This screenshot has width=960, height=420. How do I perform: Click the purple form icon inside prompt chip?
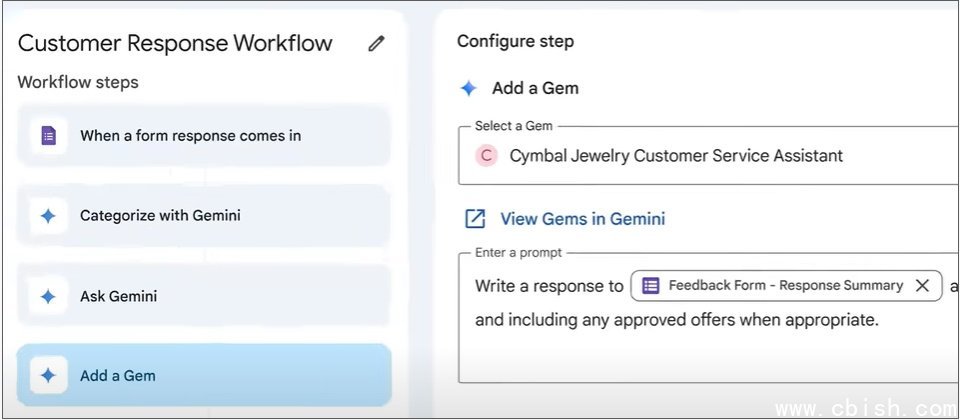(x=650, y=286)
